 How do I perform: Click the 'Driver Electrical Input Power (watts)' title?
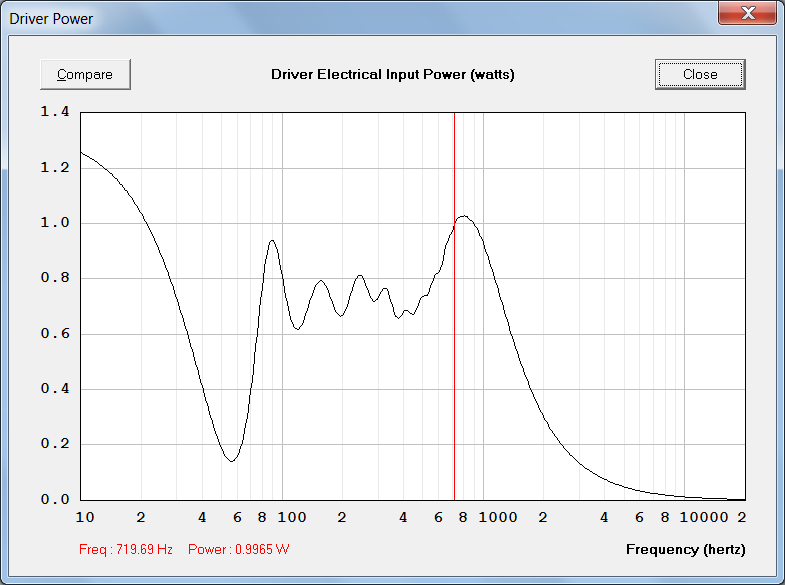(392, 75)
